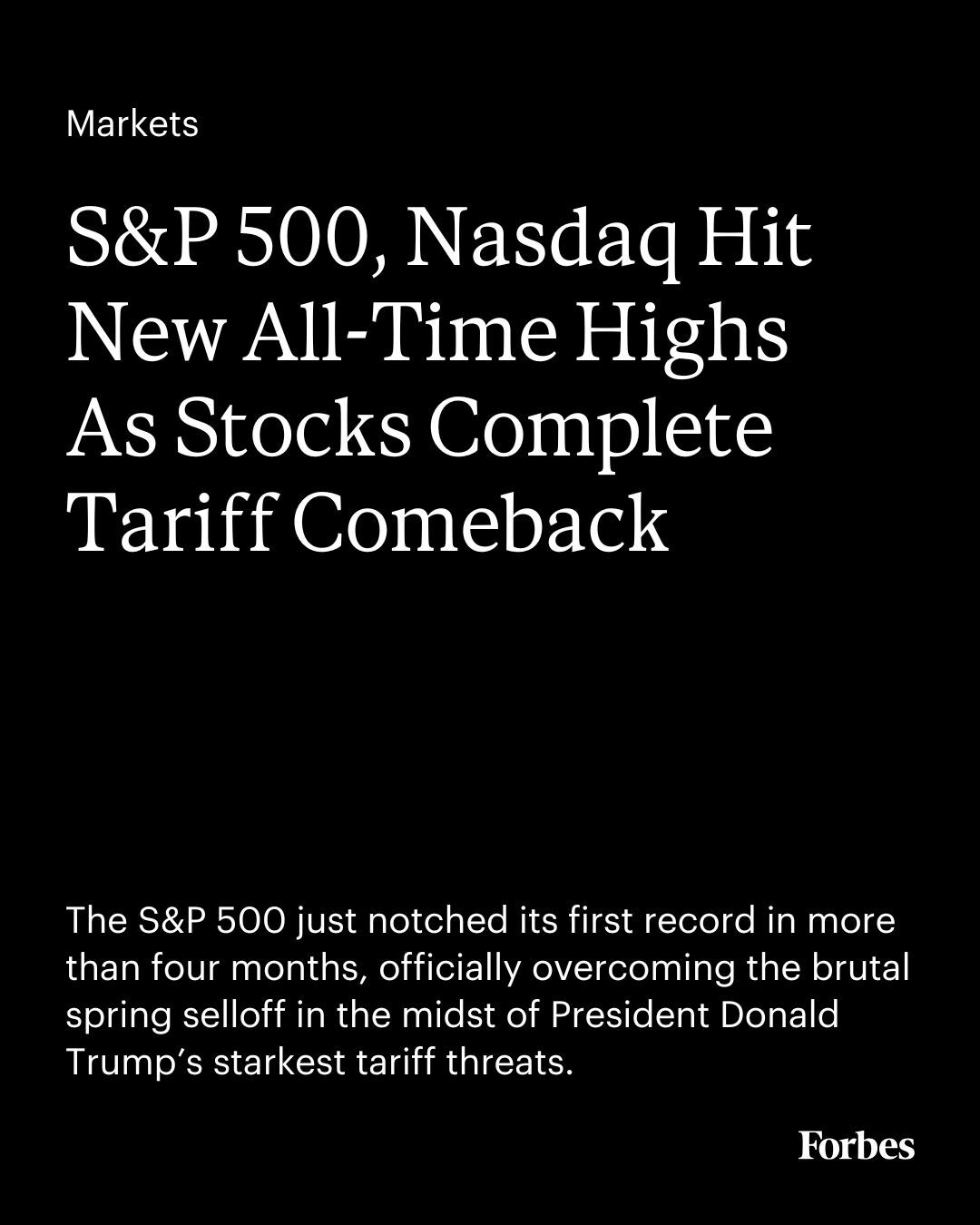The image size is (980, 1225).
Task: Click "Tariff" in the headline
Action: coord(171,523)
